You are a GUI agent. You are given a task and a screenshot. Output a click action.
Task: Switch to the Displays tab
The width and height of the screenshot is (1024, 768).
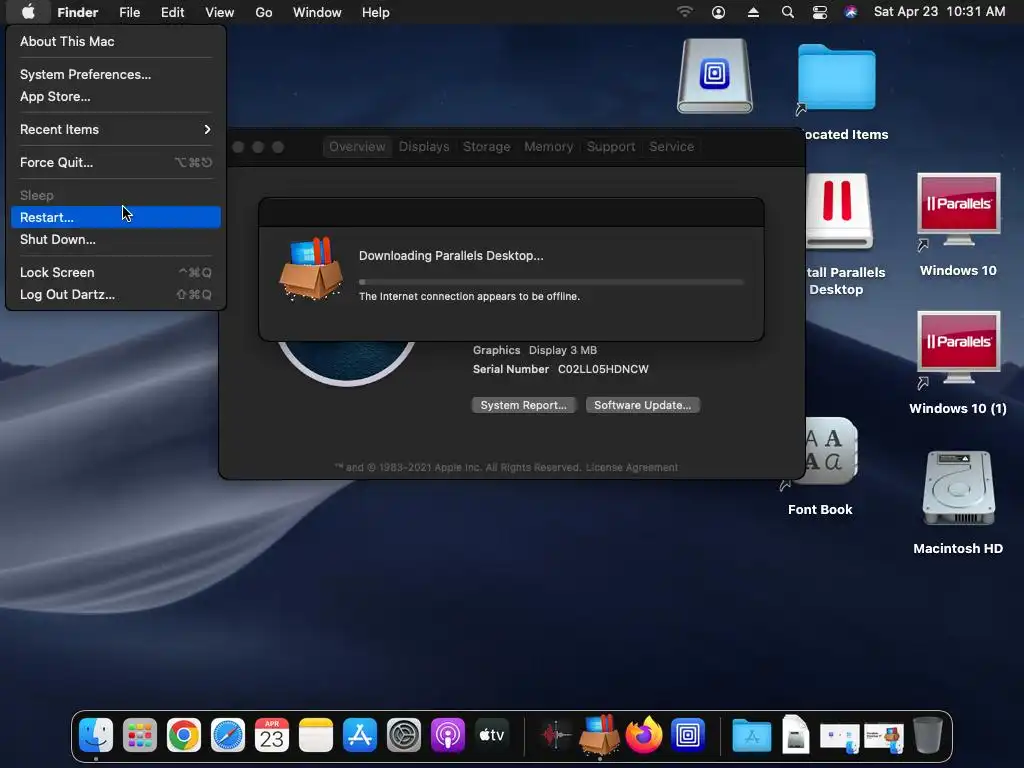(x=424, y=146)
